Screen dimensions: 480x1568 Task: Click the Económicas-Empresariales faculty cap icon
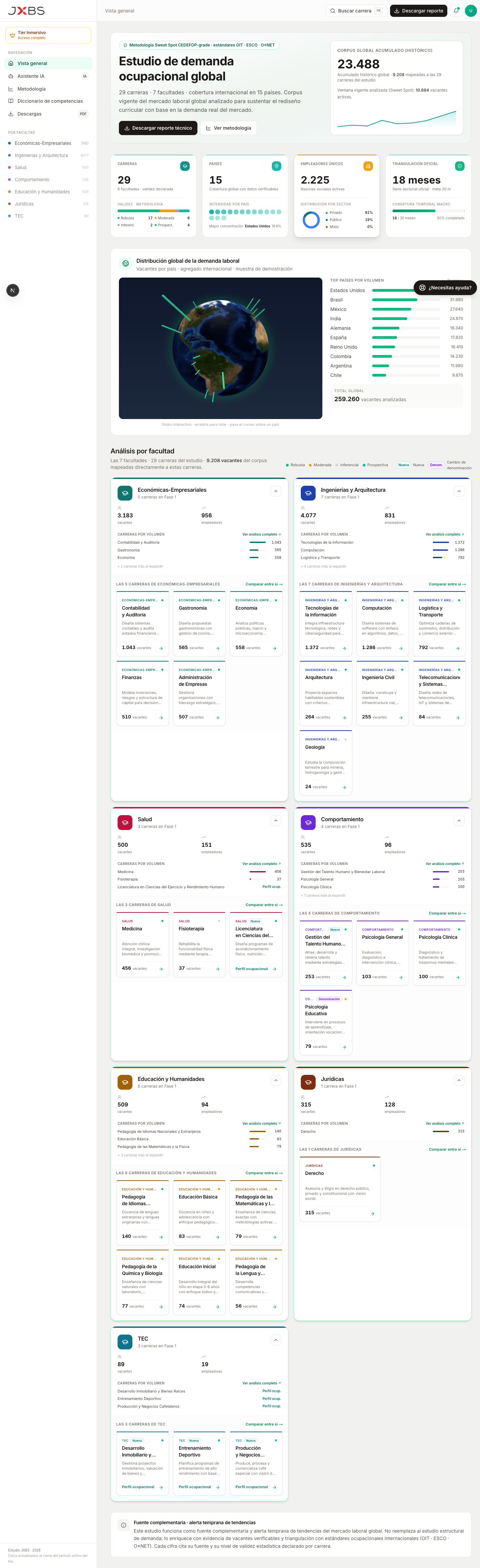pos(125,494)
